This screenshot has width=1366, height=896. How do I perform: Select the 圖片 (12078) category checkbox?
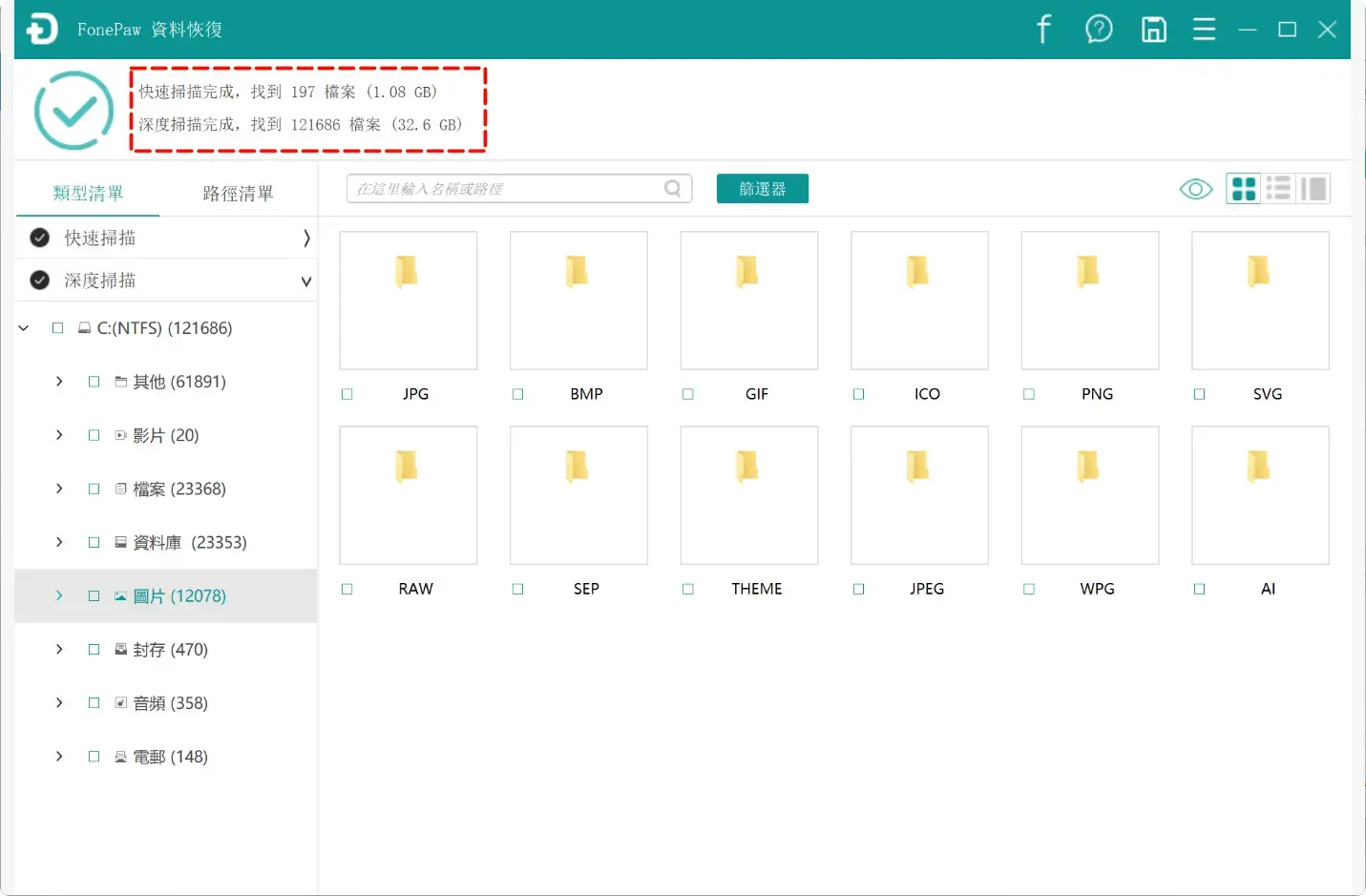pos(94,595)
